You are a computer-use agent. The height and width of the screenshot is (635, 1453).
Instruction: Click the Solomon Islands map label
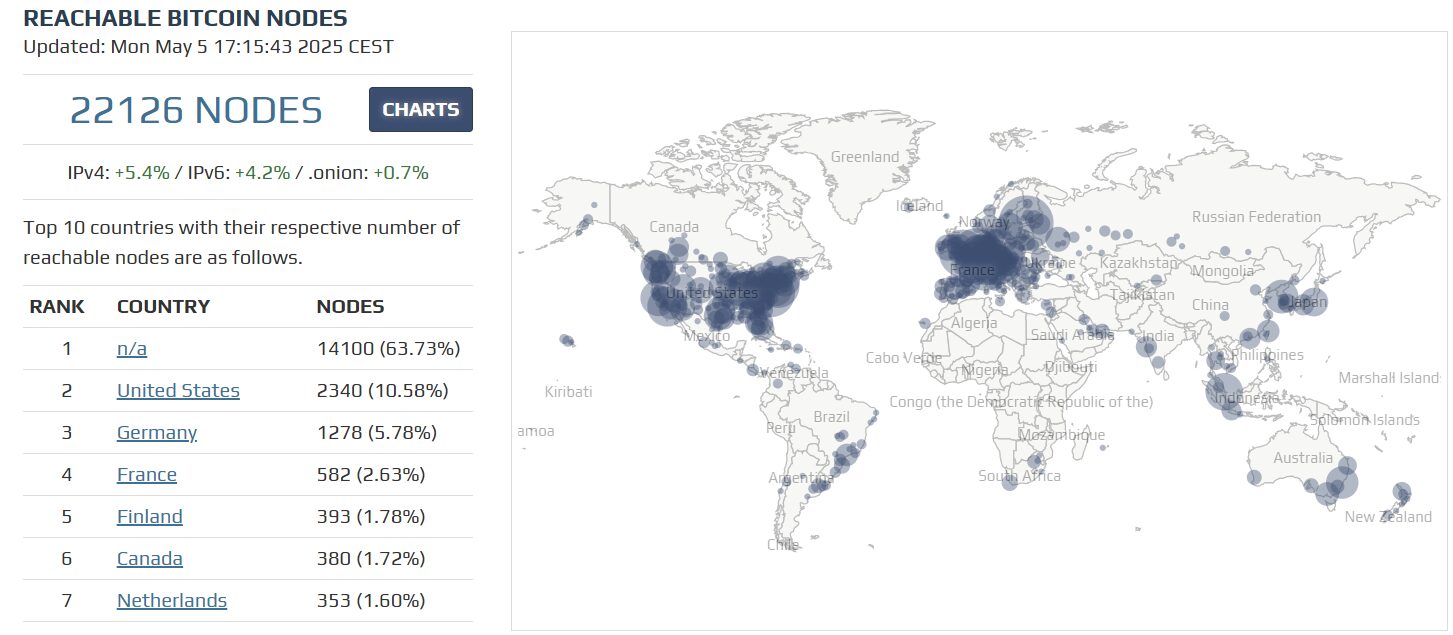click(1367, 420)
